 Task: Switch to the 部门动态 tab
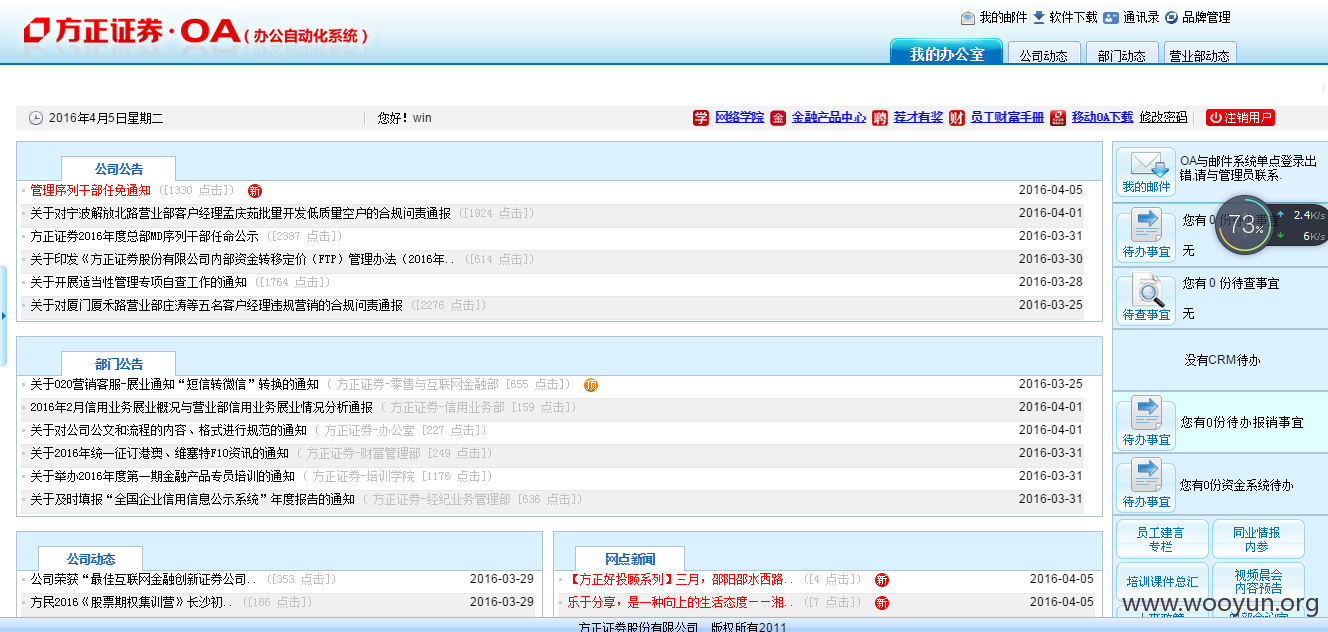tap(1122, 55)
